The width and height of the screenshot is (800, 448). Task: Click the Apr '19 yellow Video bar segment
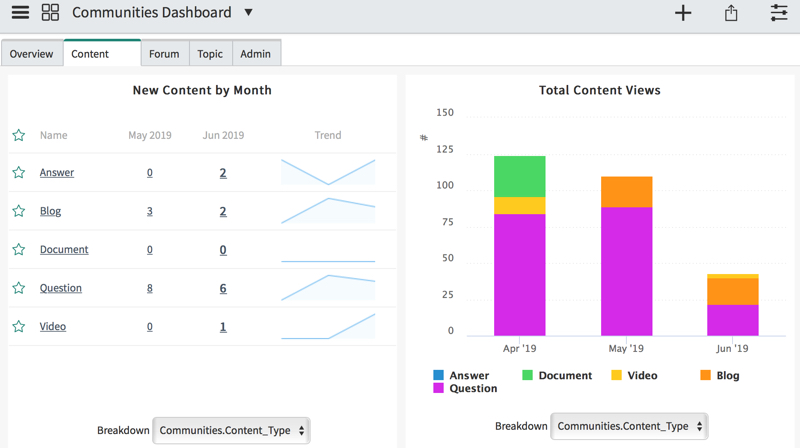point(519,205)
